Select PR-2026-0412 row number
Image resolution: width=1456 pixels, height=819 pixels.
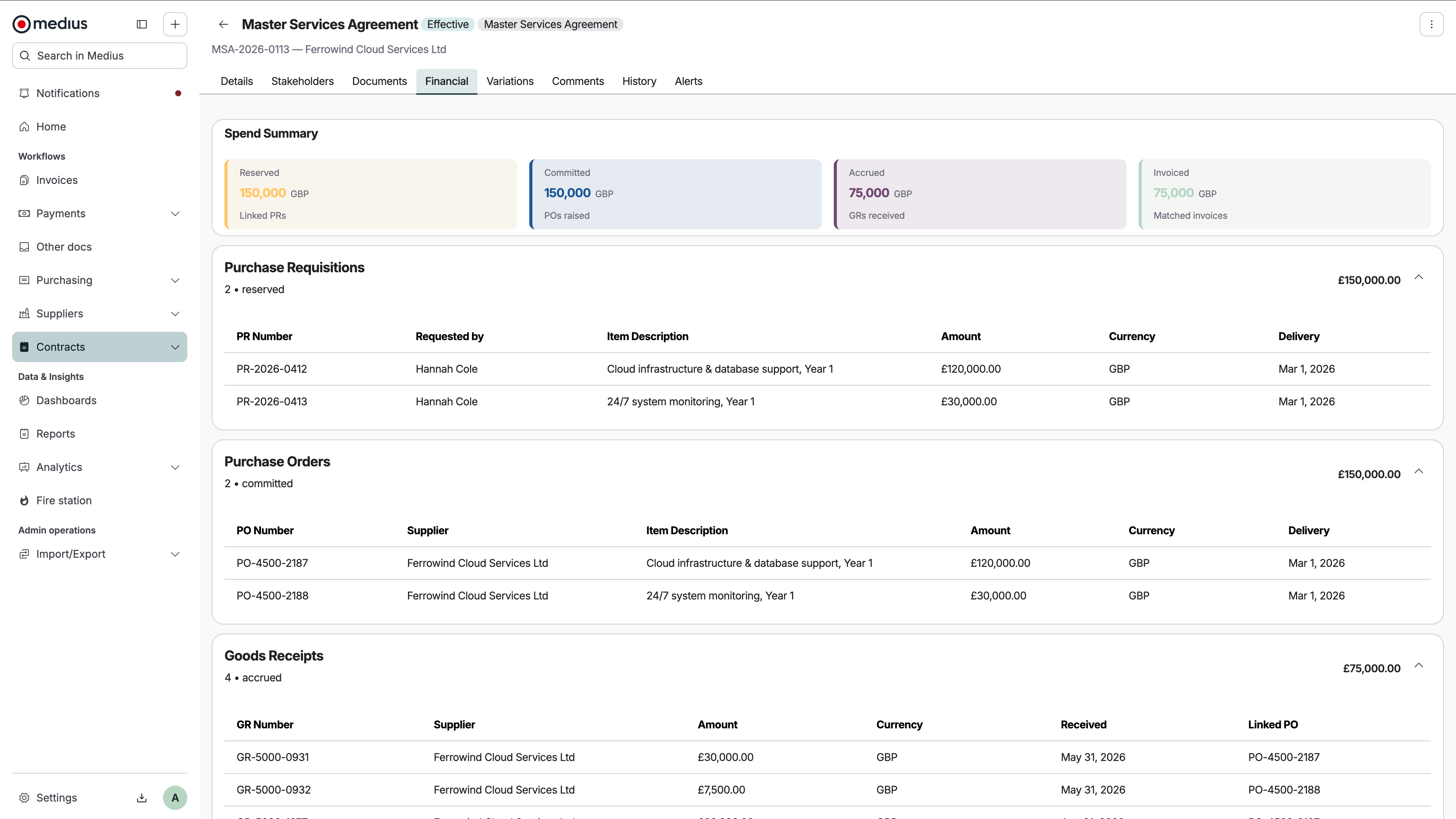pyautogui.click(x=271, y=369)
